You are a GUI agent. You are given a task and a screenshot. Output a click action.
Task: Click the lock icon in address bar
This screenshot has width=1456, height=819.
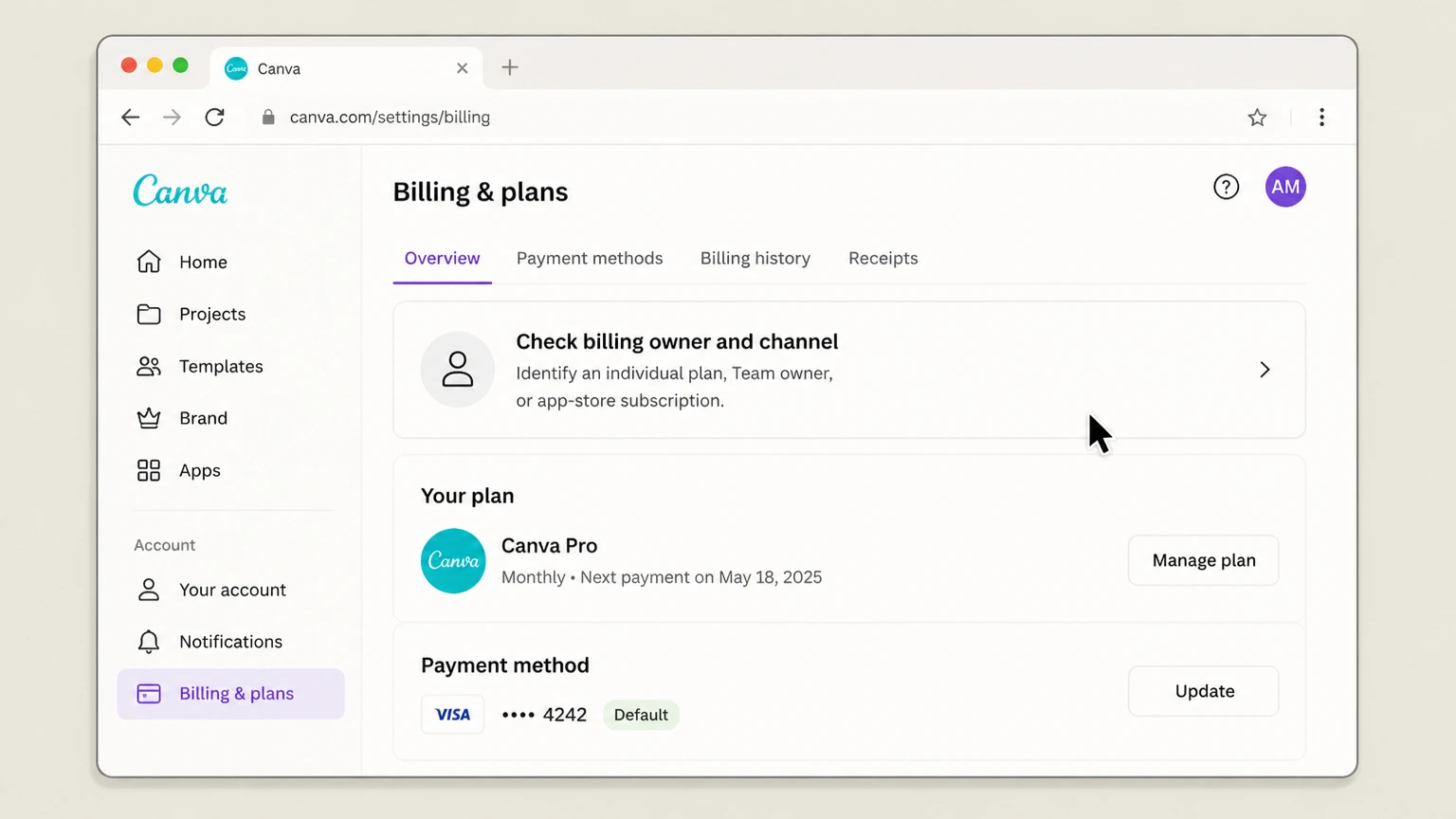268,117
